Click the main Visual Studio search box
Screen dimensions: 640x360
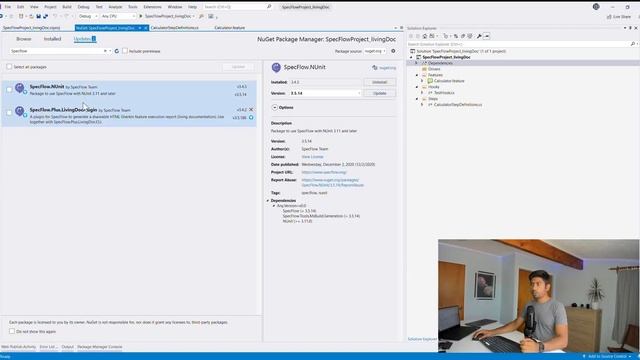click(237, 7)
